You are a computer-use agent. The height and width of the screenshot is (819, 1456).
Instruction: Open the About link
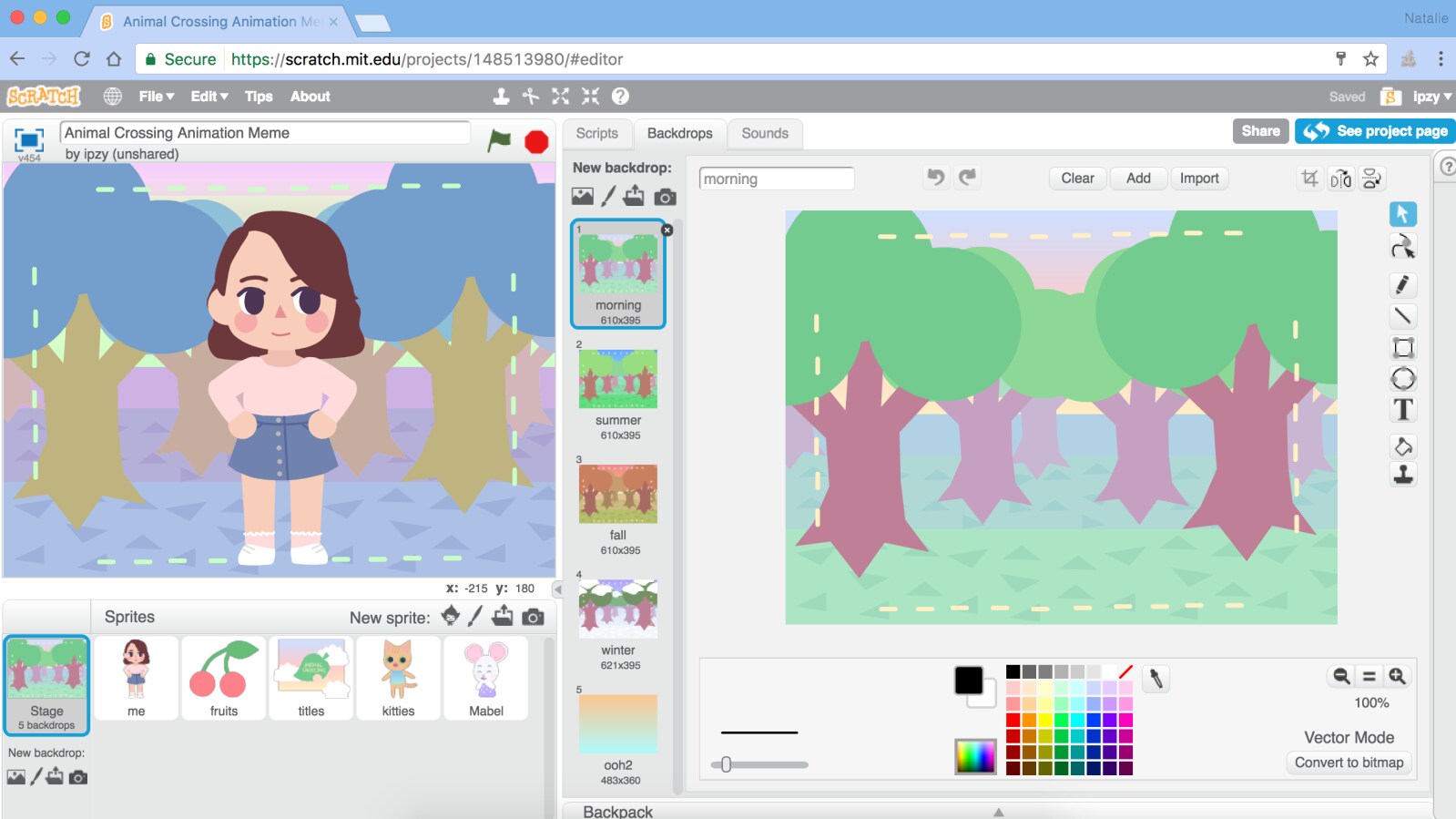coord(310,96)
